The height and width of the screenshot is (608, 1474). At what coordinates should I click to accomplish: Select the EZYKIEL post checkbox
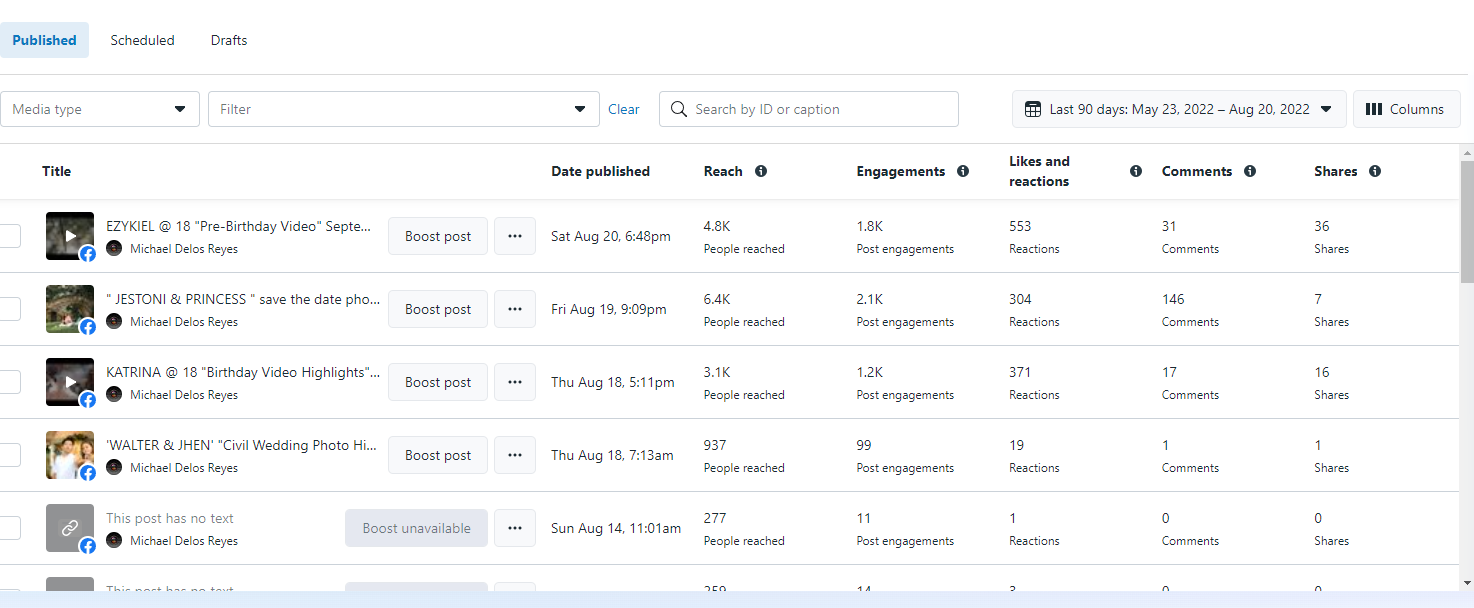pyautogui.click(x=9, y=236)
